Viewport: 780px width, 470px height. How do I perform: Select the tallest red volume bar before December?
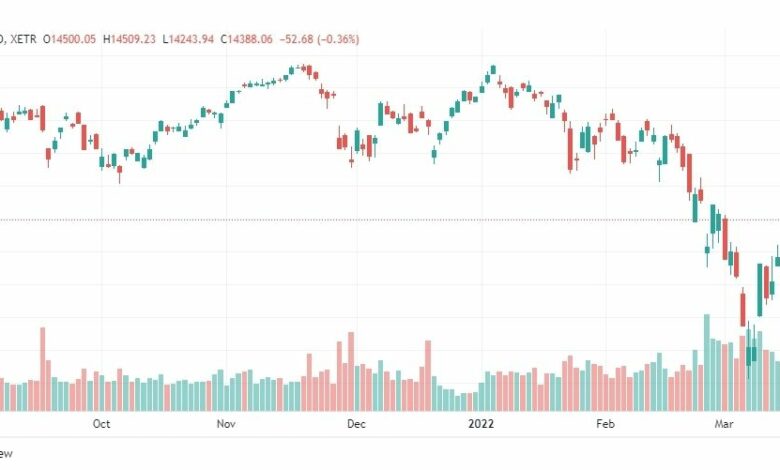tap(351, 372)
